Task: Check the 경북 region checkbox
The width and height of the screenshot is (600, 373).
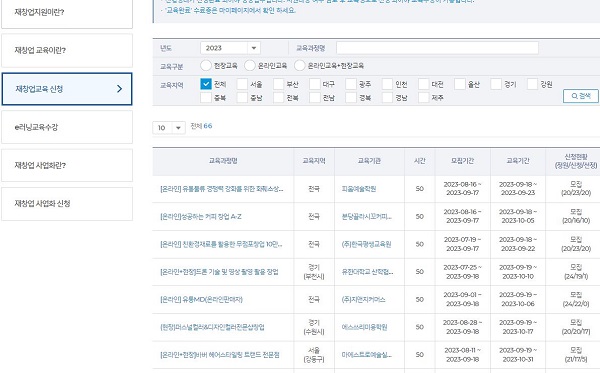Action: (351, 98)
